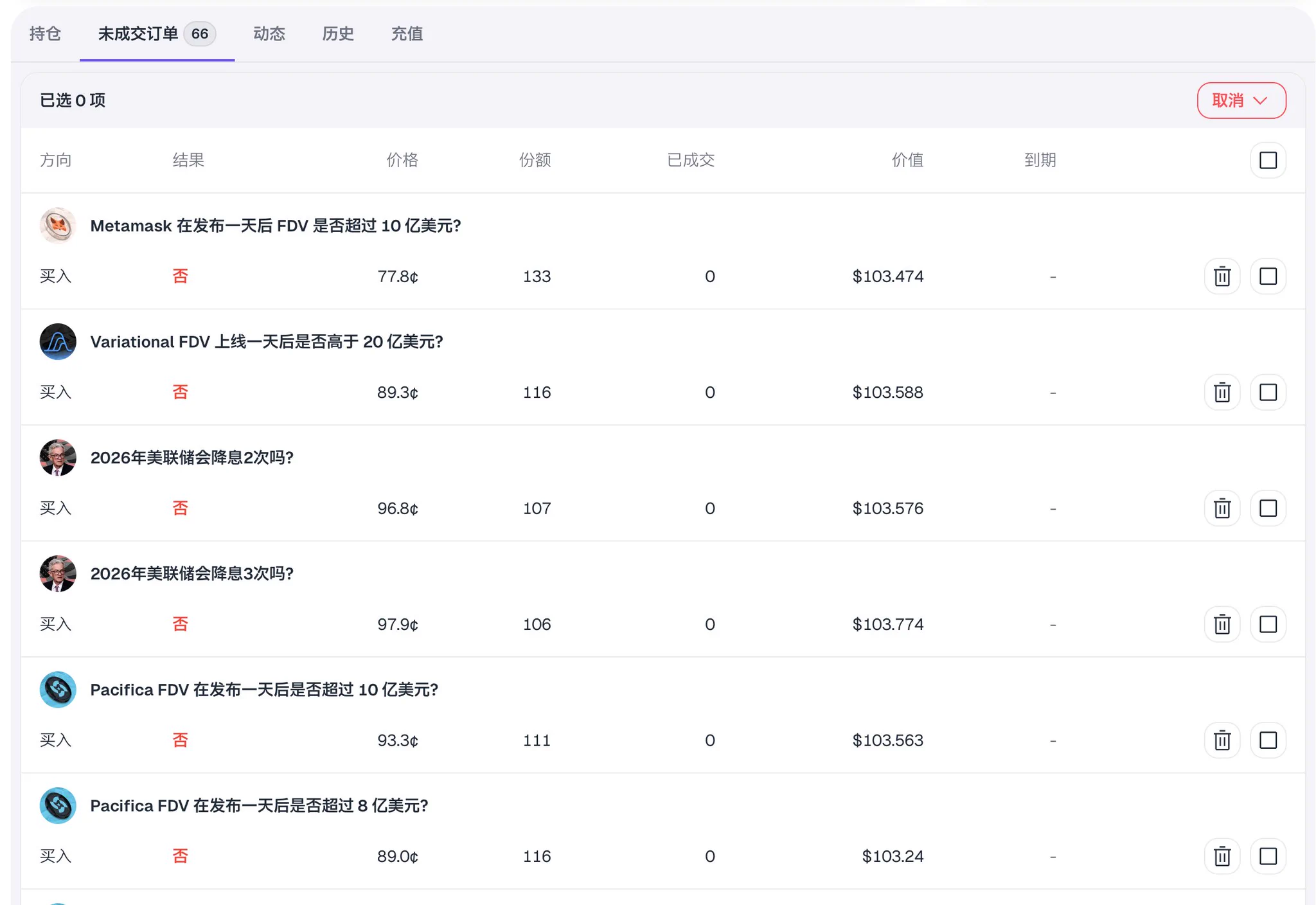Click the 97.9¢ price cell
This screenshot has width=1316, height=905.
398,624
